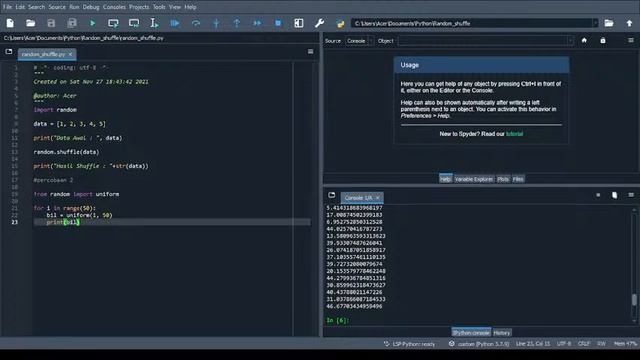Click the Help pane home icon

(x=584, y=40)
